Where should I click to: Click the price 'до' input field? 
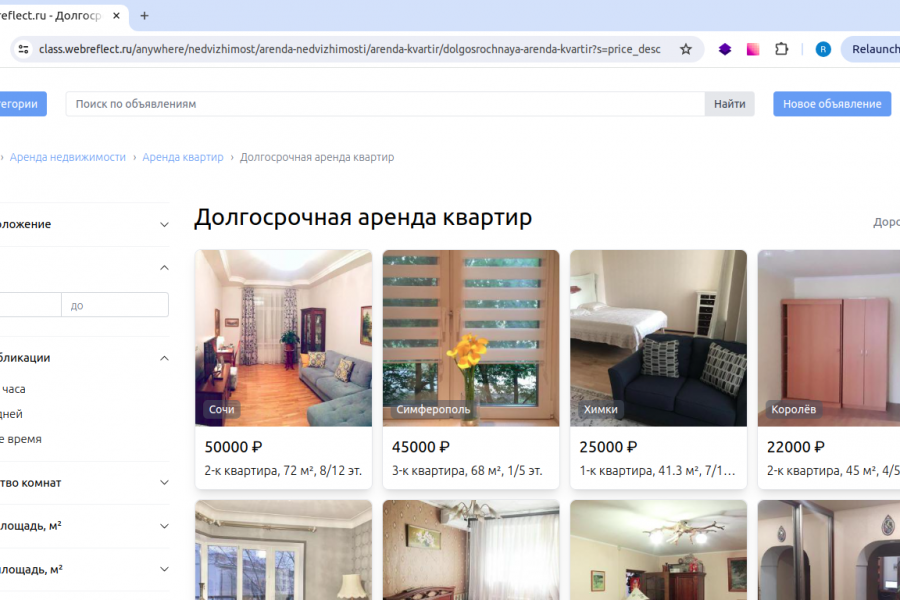[115, 305]
